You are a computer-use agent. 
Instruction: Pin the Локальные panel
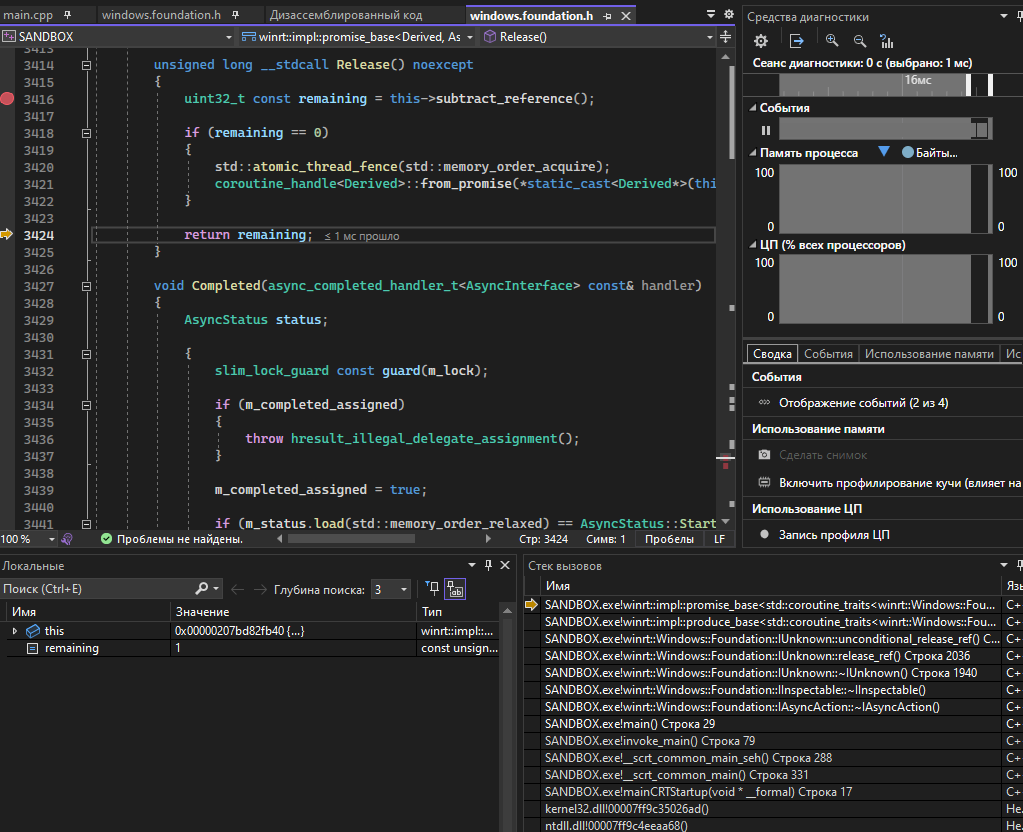coord(487,564)
